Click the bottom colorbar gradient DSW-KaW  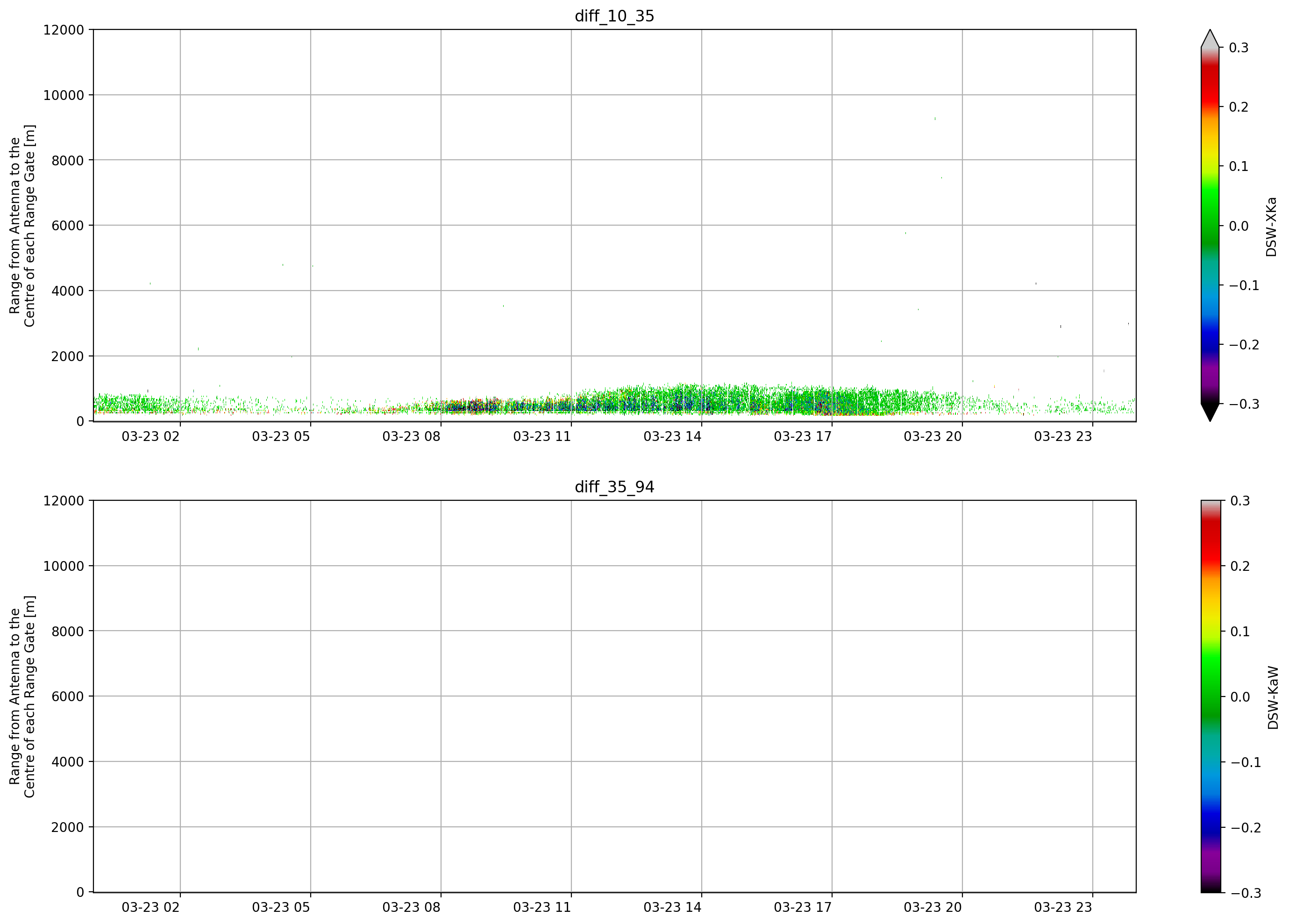[1210, 696]
